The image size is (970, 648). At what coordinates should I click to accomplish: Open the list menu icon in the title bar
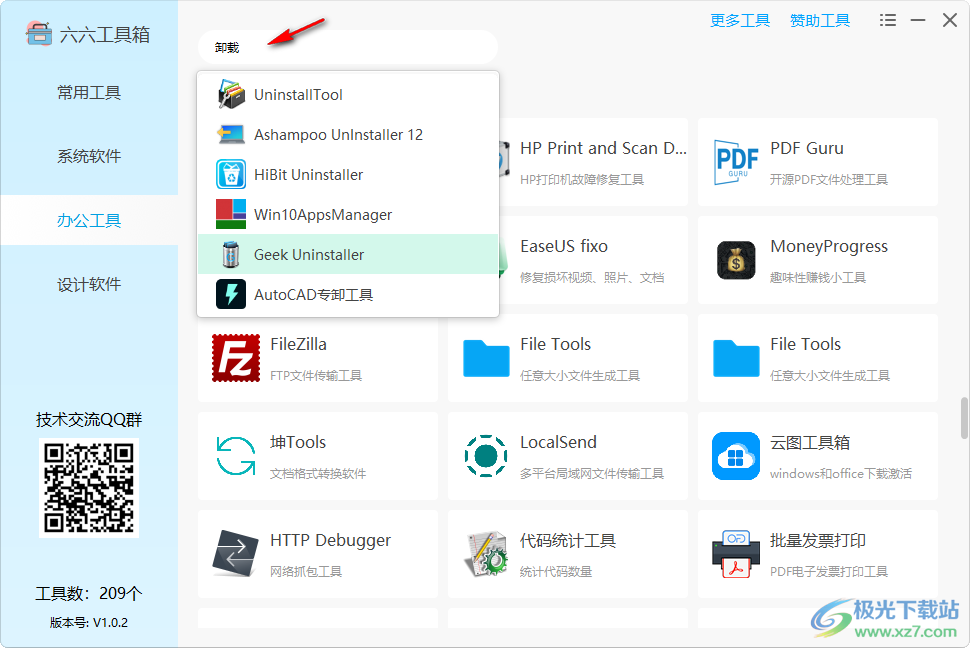pyautogui.click(x=888, y=20)
